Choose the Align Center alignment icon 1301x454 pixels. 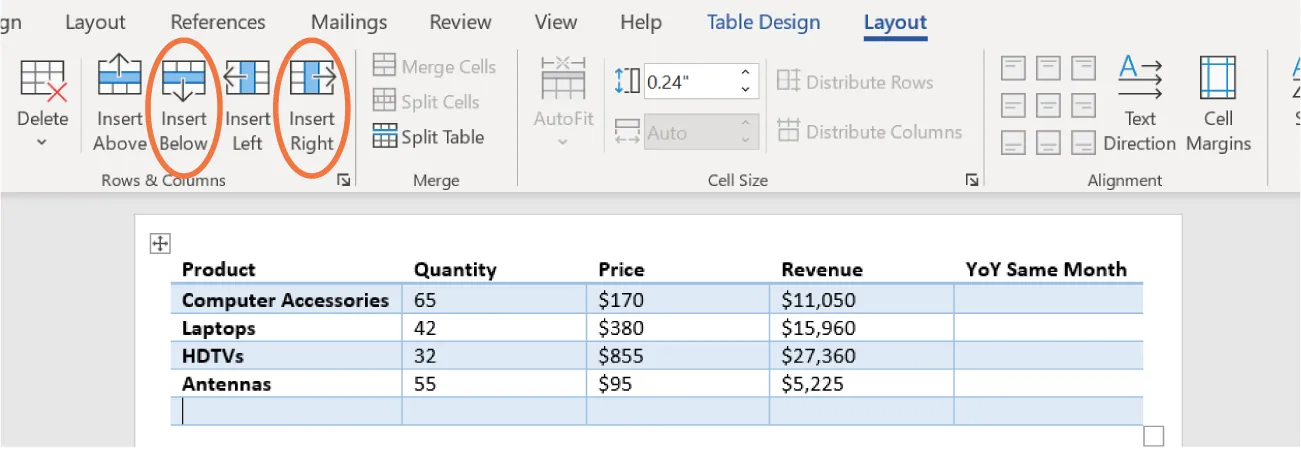(x=1048, y=105)
